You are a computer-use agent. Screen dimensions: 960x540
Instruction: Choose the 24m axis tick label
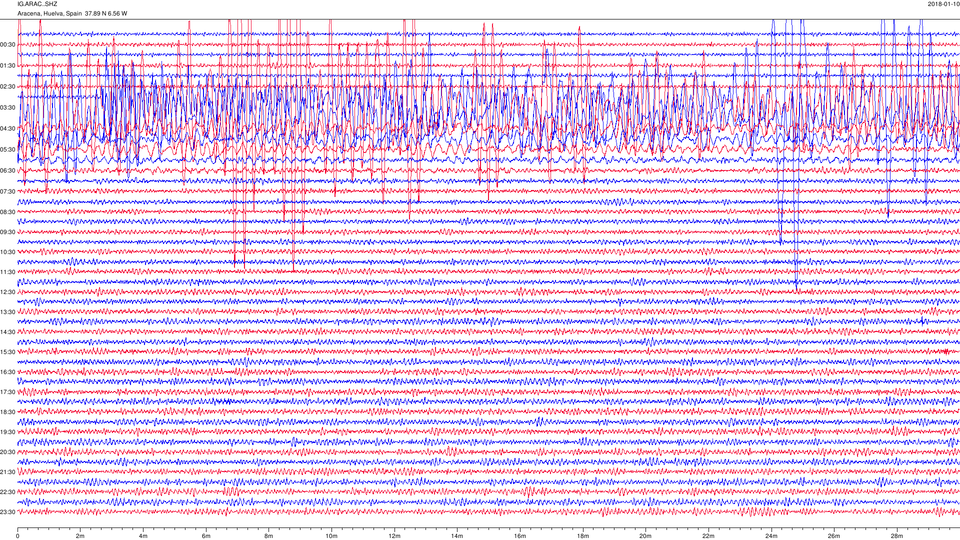tap(771, 536)
